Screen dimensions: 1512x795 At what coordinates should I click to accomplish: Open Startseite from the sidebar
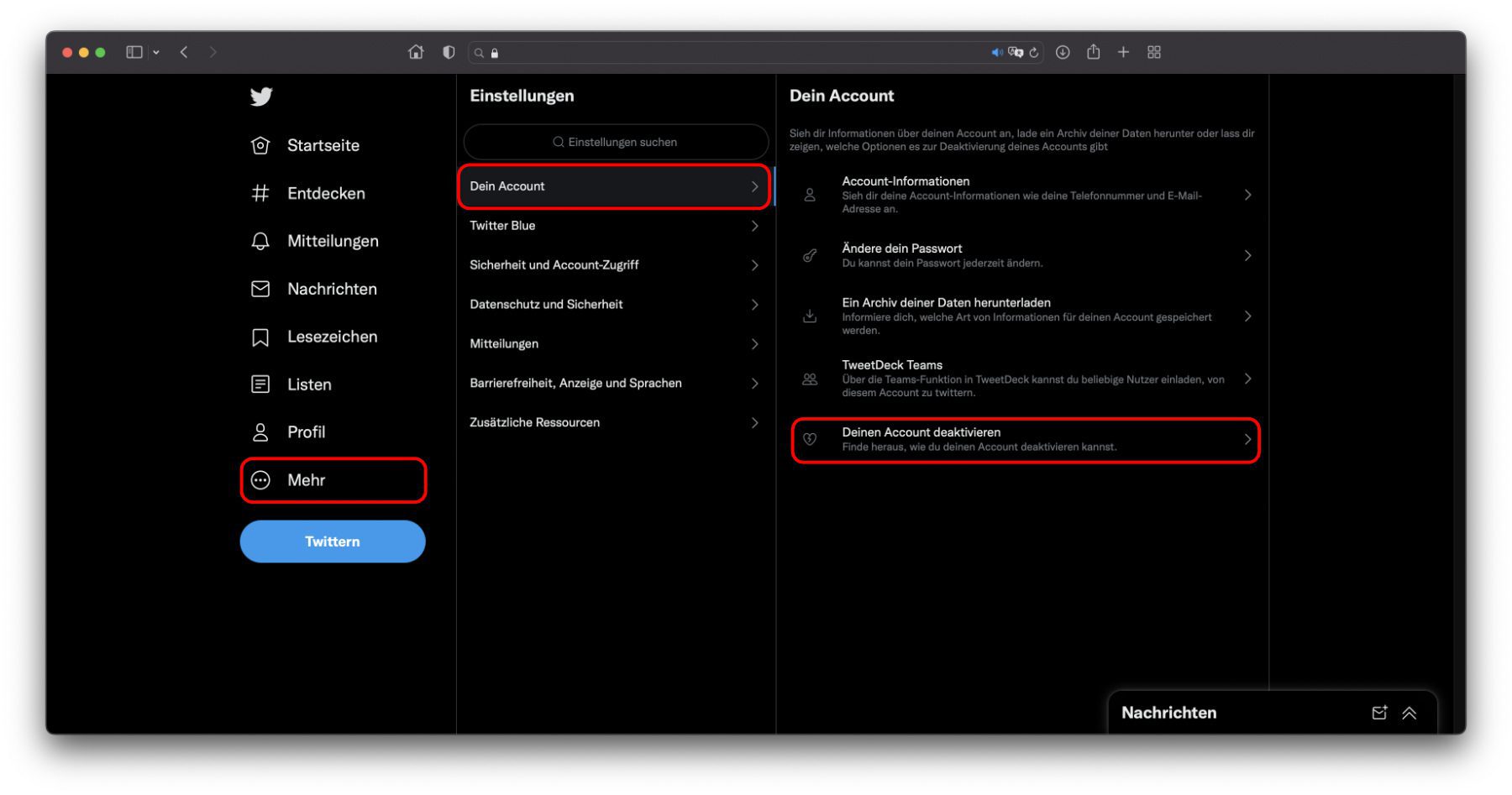click(x=306, y=145)
